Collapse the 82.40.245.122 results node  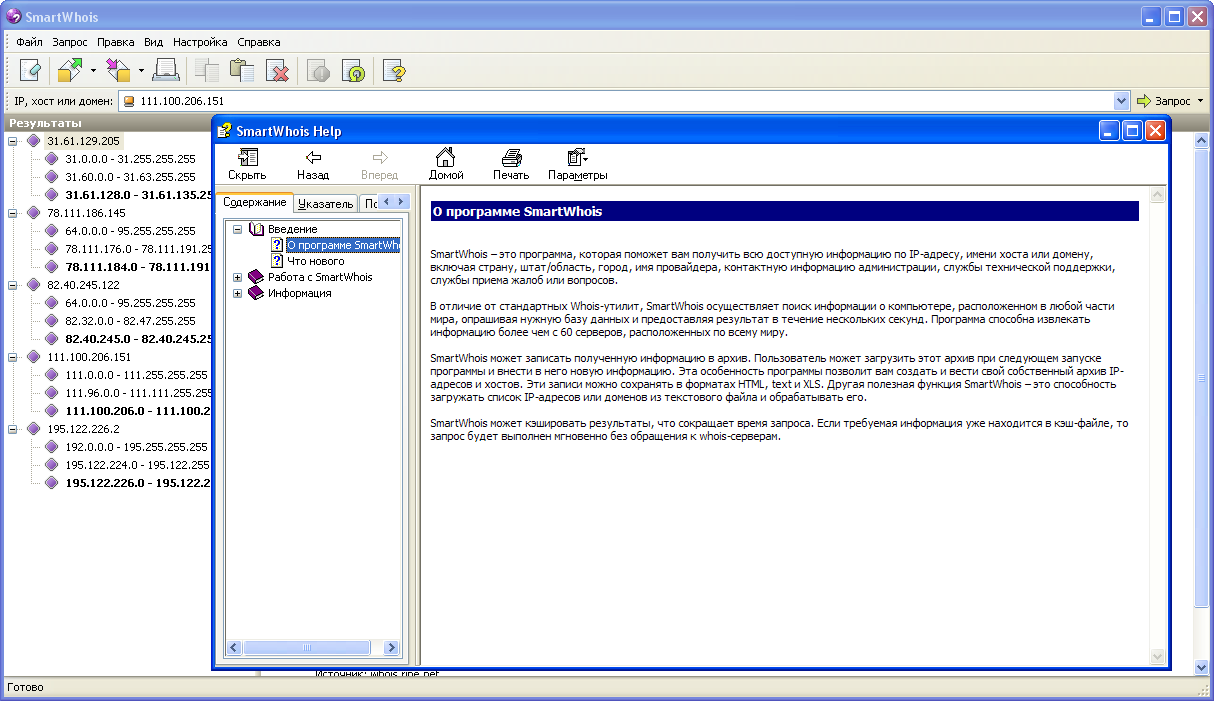click(x=13, y=285)
